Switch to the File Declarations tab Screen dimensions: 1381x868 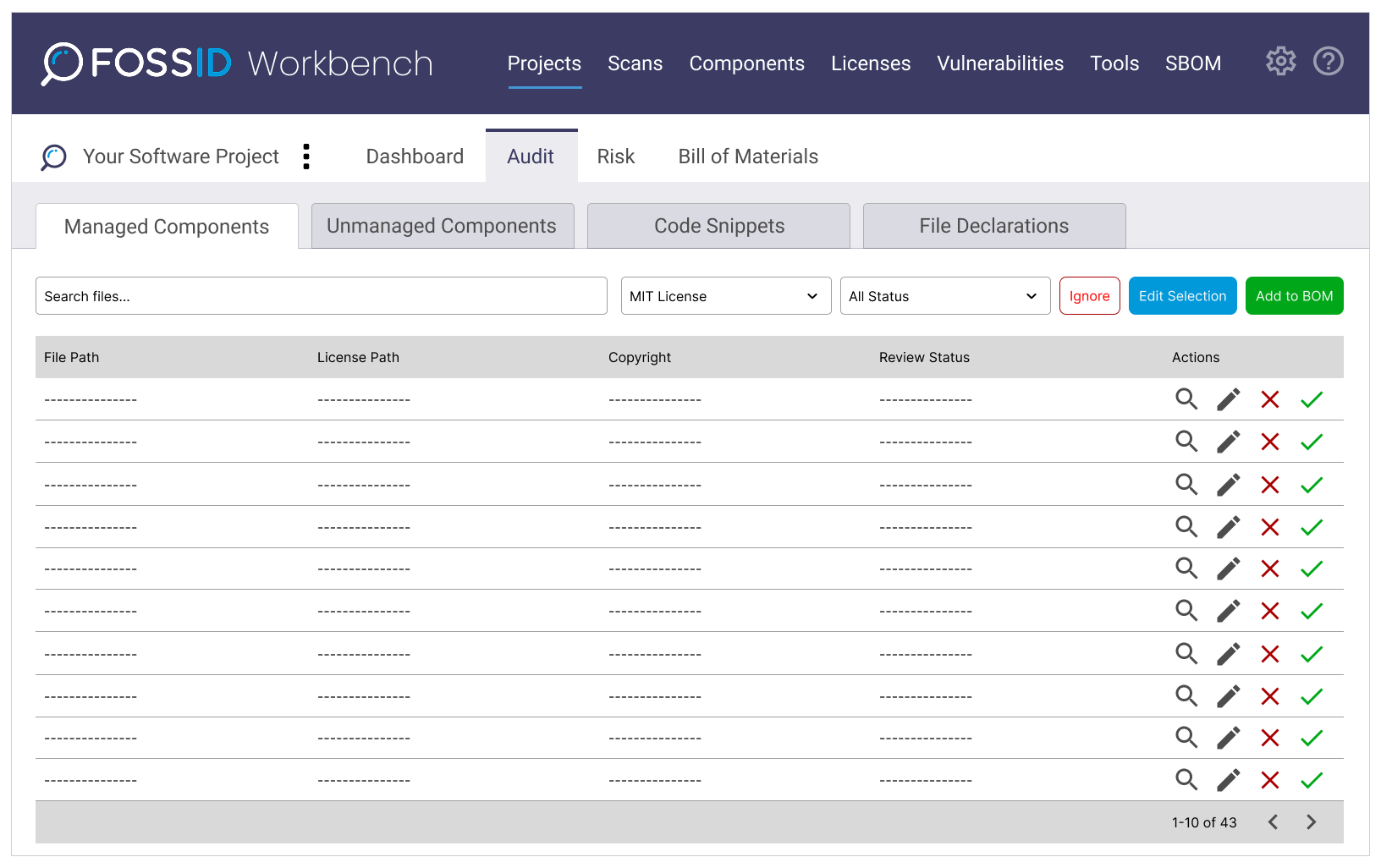point(994,226)
